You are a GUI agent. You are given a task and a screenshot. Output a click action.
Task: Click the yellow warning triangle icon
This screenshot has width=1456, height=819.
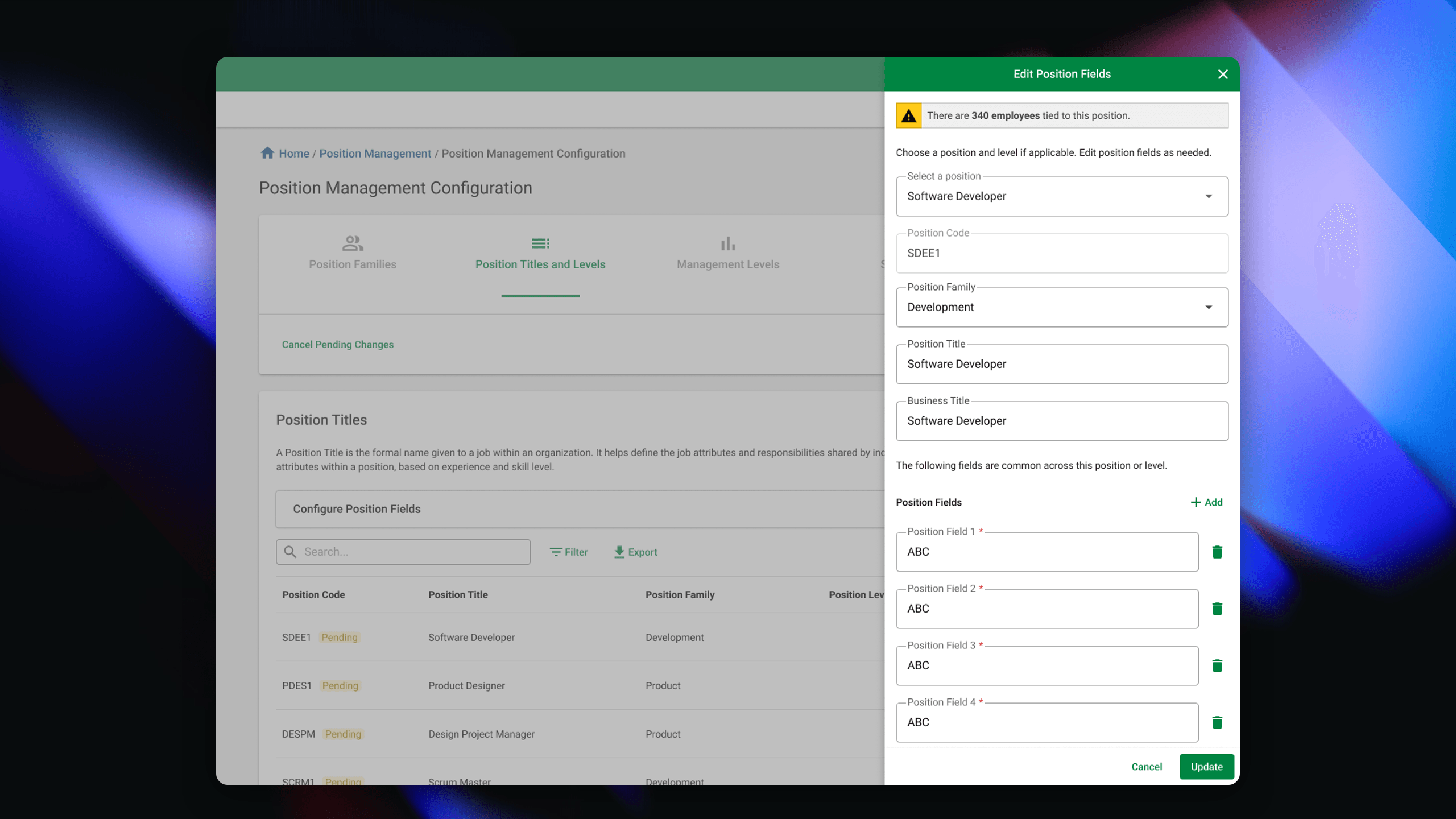(909, 115)
